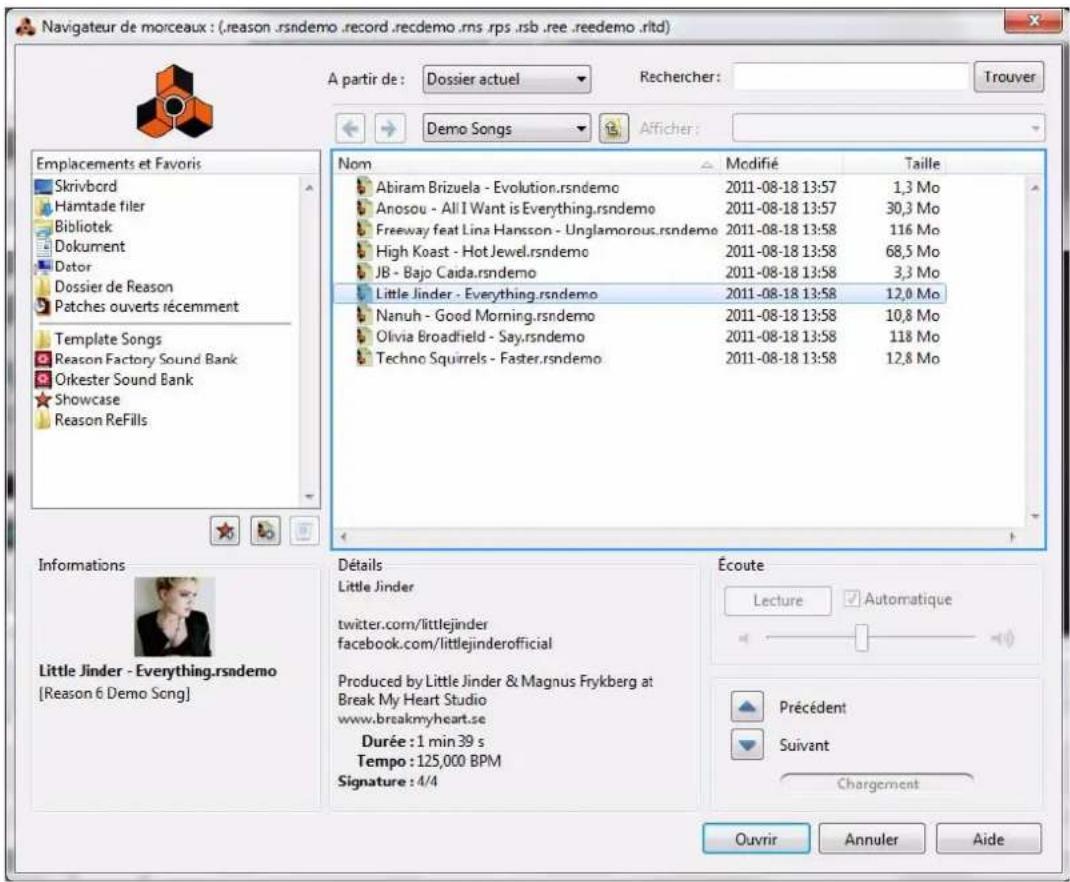The image size is (1070, 882).
Task: Click the new favorites list icon
Action: 265,531
